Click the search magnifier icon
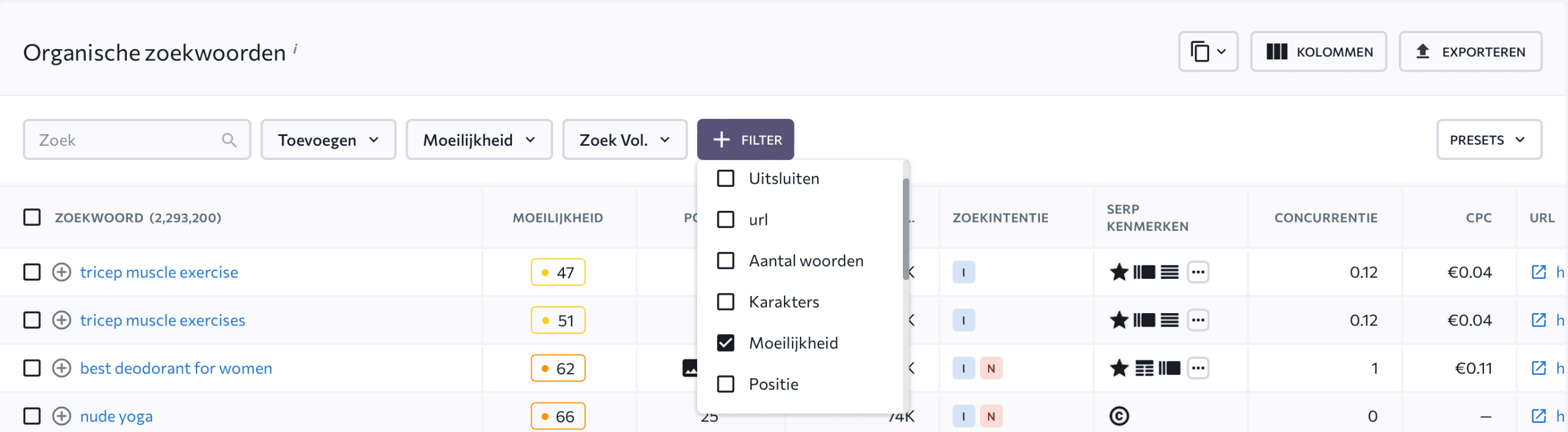Screen dimensions: 1568x432 pyautogui.click(x=229, y=140)
